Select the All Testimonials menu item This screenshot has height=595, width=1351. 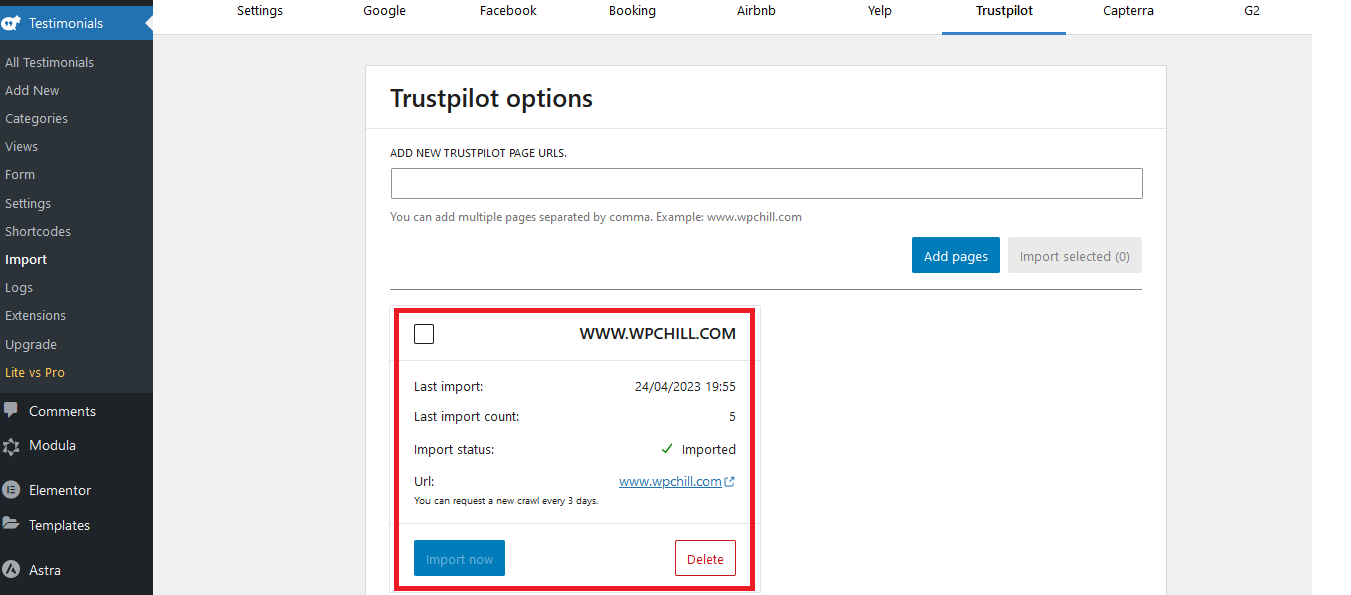pyautogui.click(x=49, y=62)
